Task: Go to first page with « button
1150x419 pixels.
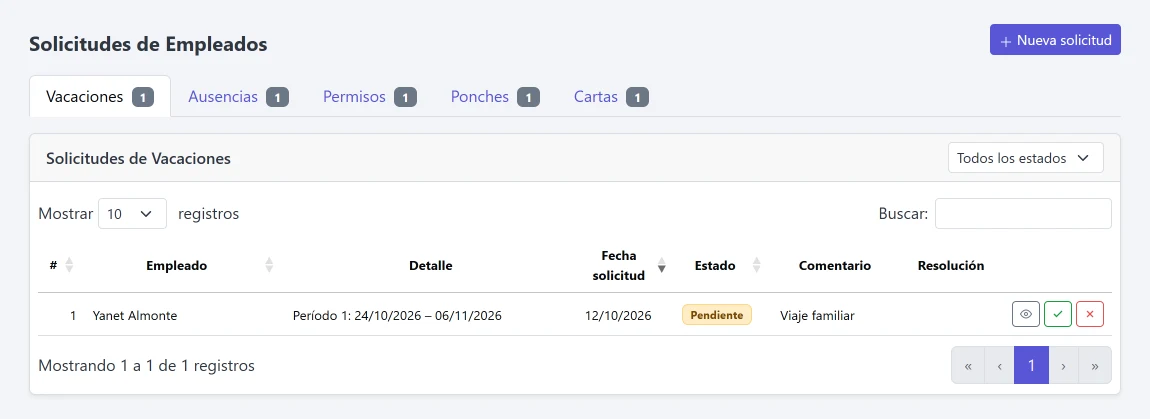Action: (968, 365)
